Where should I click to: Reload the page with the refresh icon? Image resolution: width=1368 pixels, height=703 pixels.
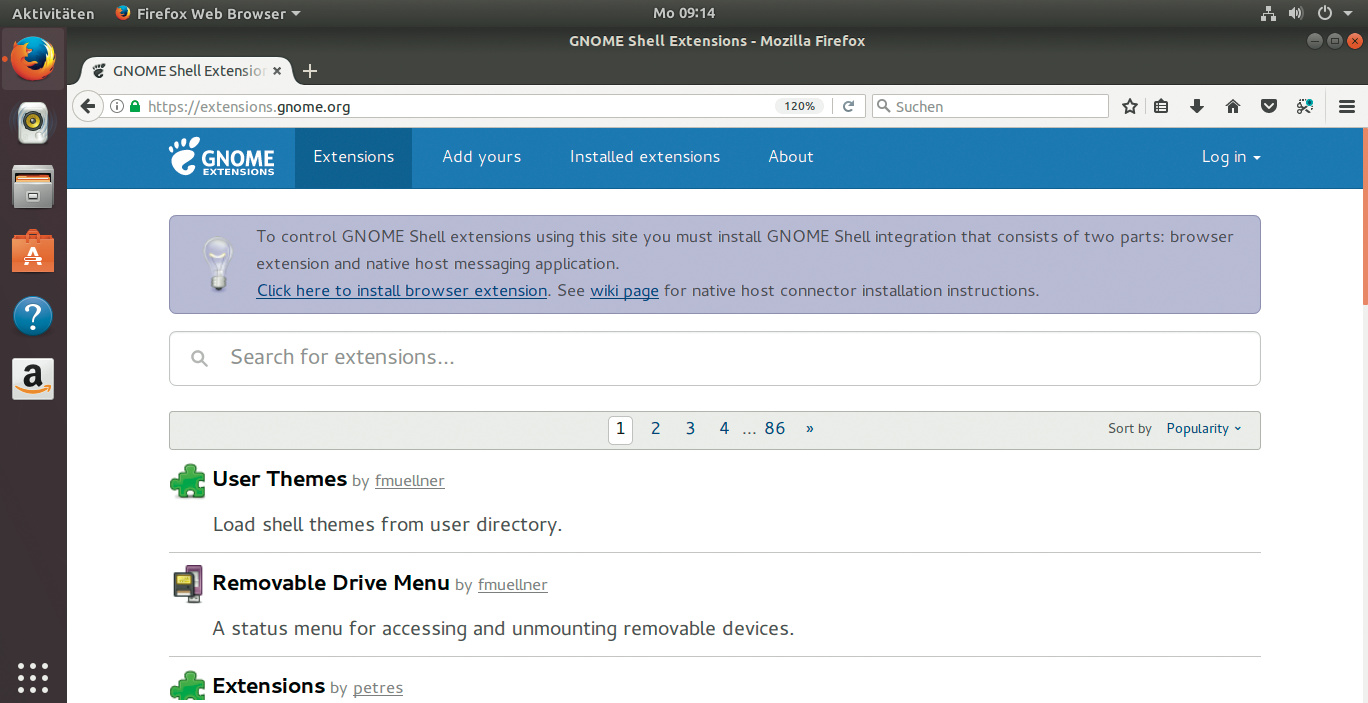click(848, 106)
